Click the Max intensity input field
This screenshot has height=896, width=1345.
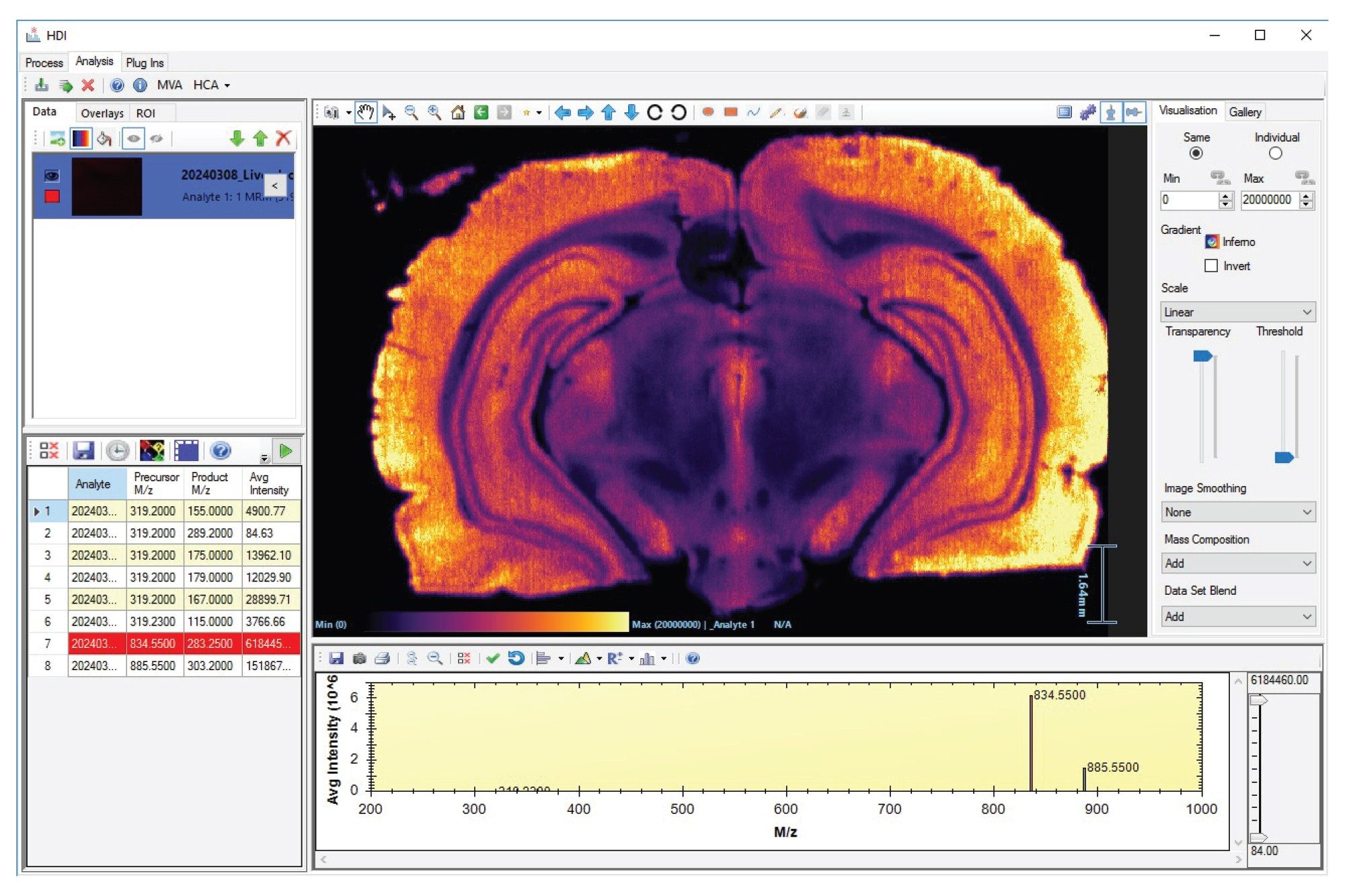[1268, 200]
